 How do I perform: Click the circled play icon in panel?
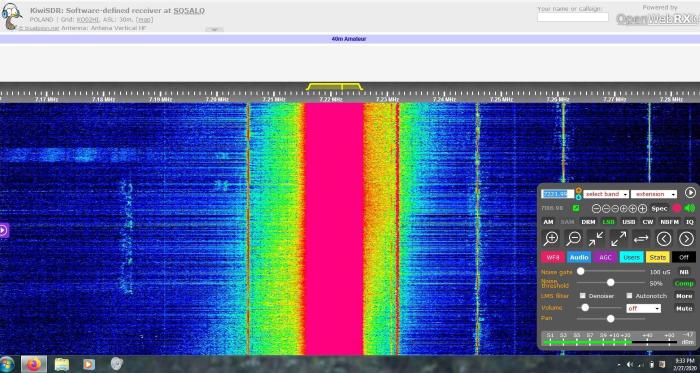coord(690,193)
